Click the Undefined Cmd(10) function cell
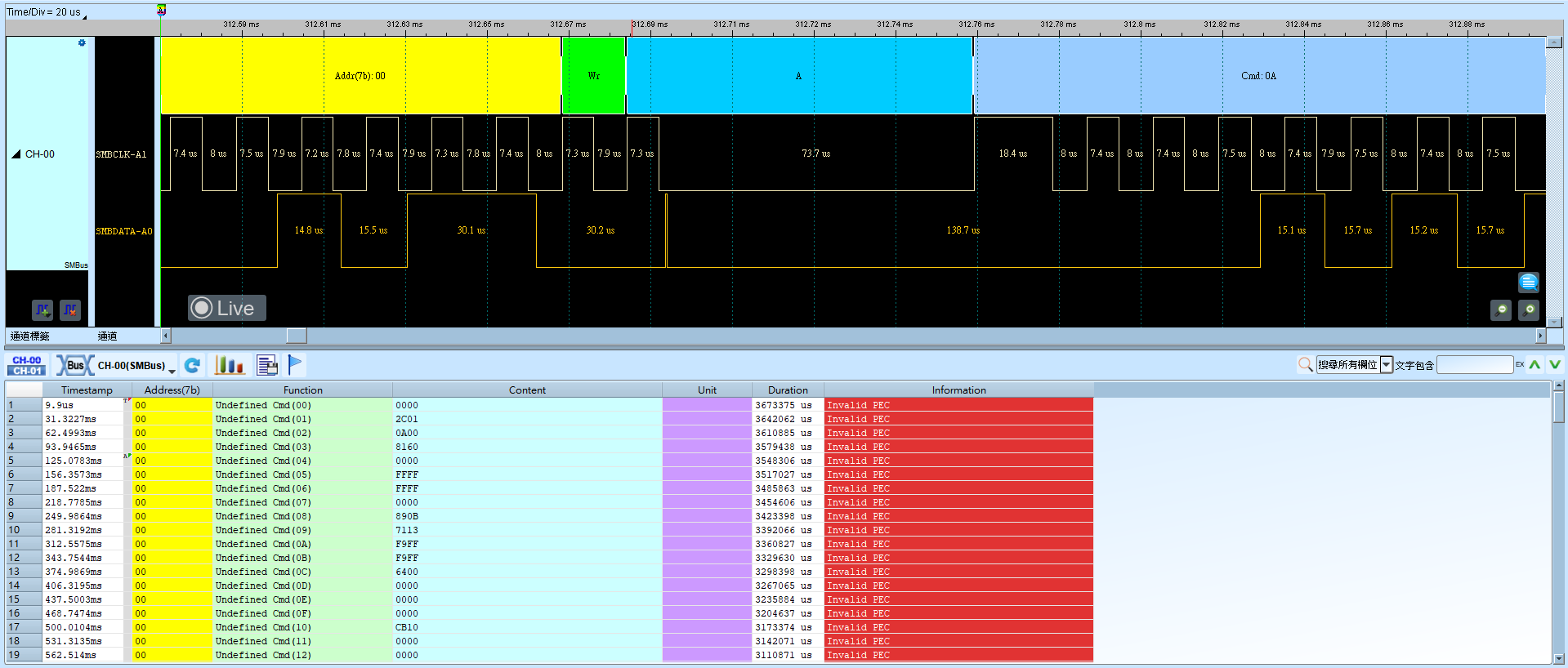Viewport: 1568px width, 668px height. [x=302, y=627]
